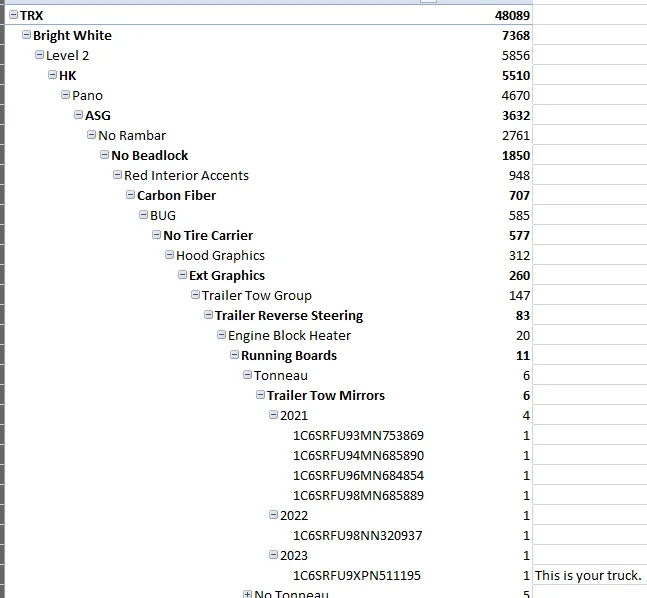Screen dimensions: 647x598
Task: Click the 'This is your truck.' cell
Action: [x=588, y=575]
